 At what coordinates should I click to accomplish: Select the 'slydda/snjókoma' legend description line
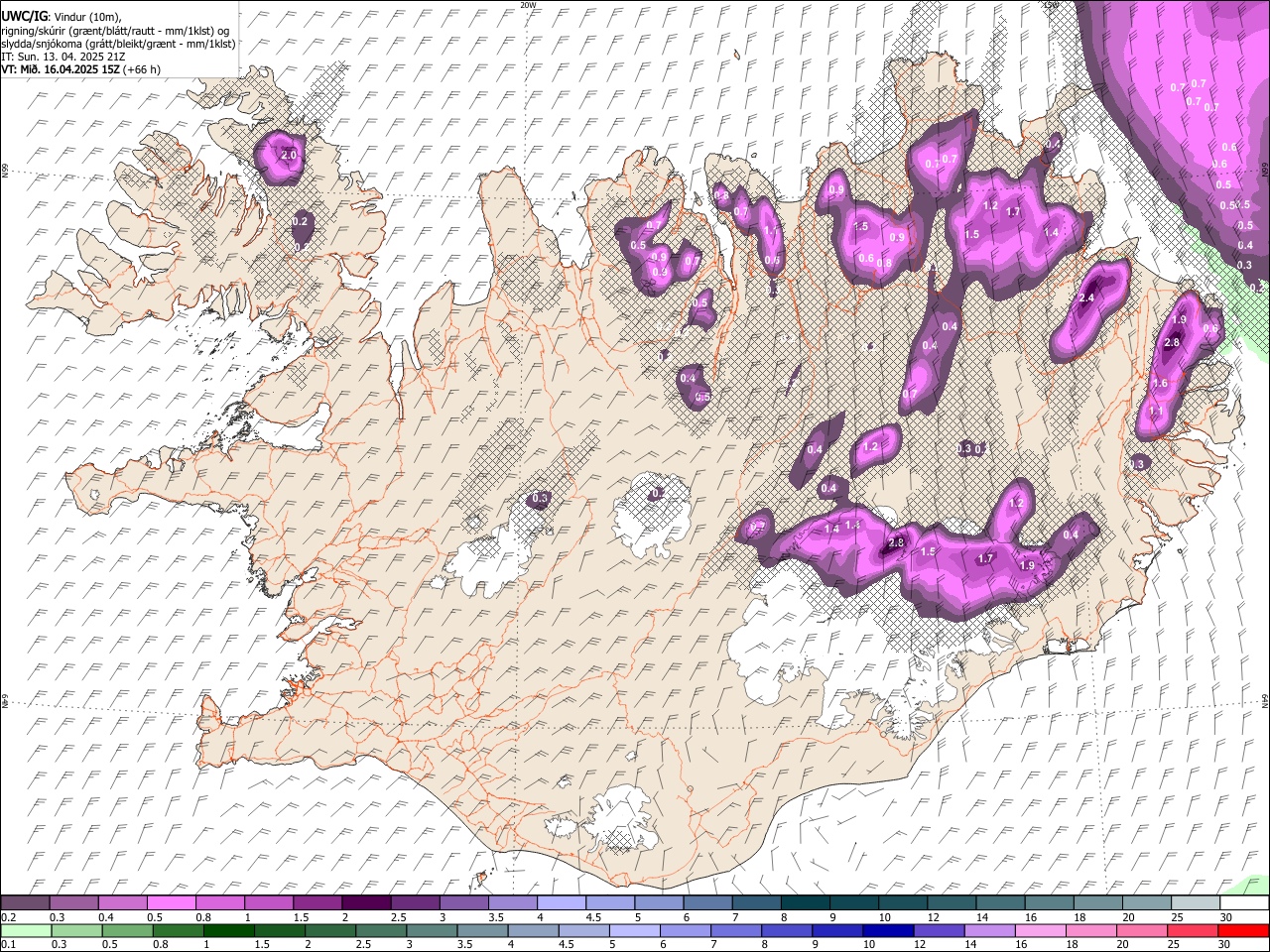tap(118, 44)
